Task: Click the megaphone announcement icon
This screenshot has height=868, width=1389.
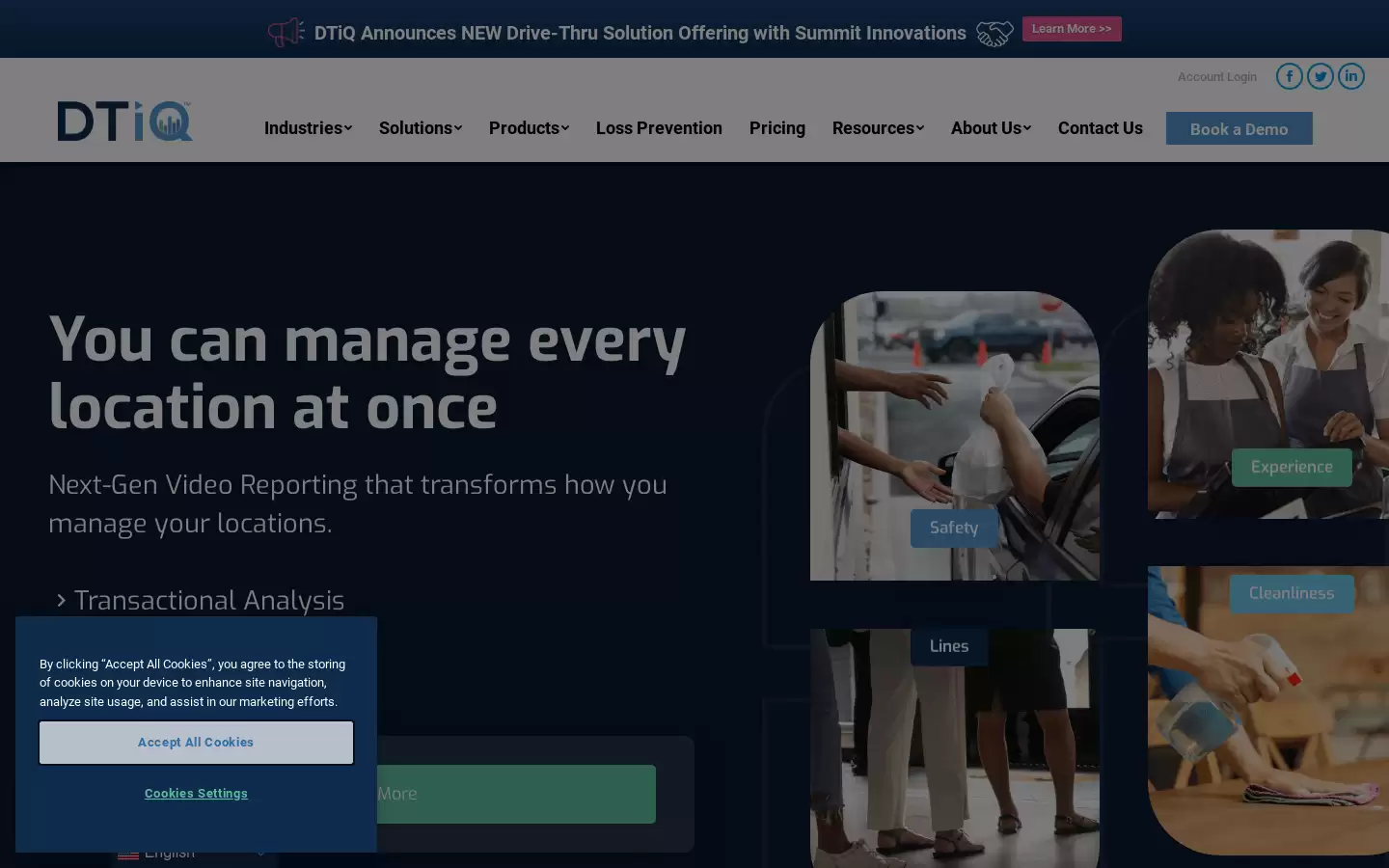Action: coord(286,33)
